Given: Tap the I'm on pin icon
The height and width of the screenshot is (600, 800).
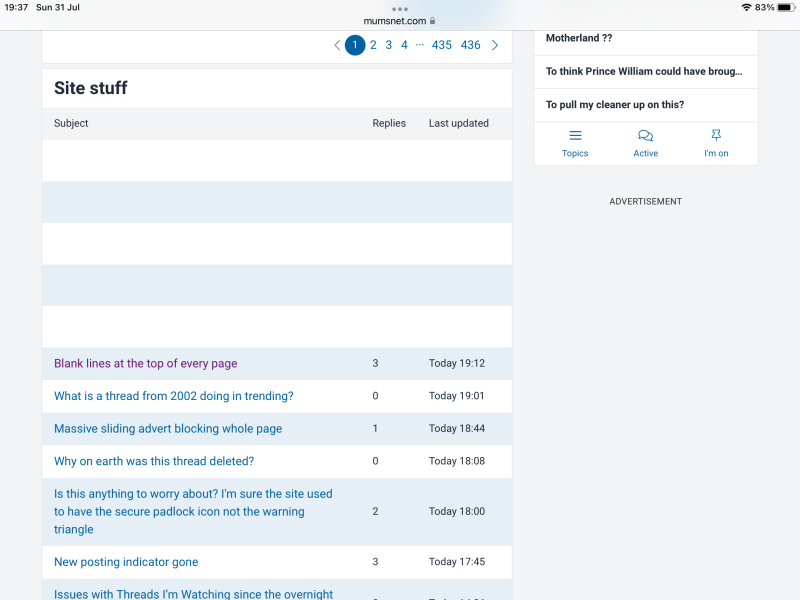Looking at the screenshot, I should coord(716,136).
